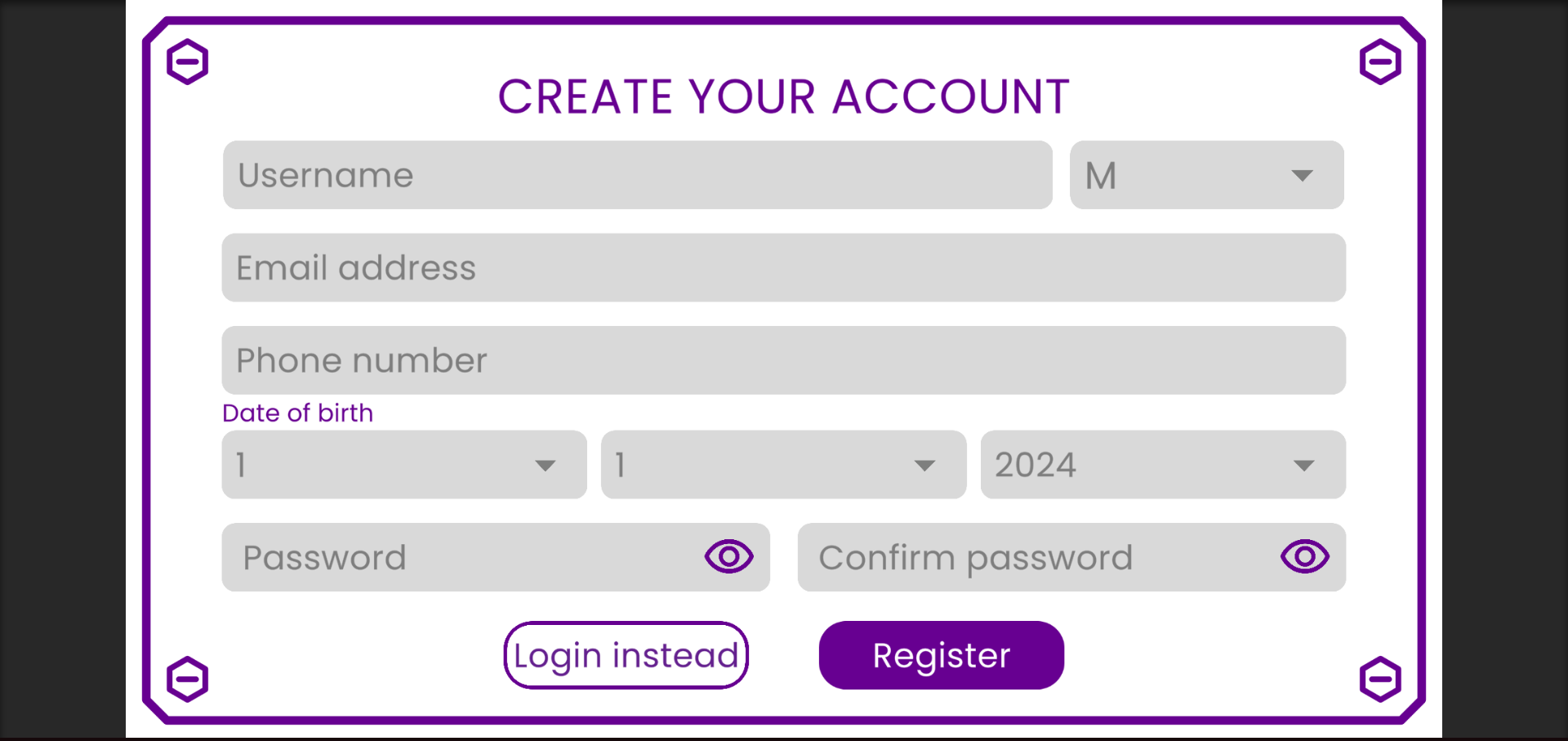
Task: Click into the Email address field
Action: (782, 268)
